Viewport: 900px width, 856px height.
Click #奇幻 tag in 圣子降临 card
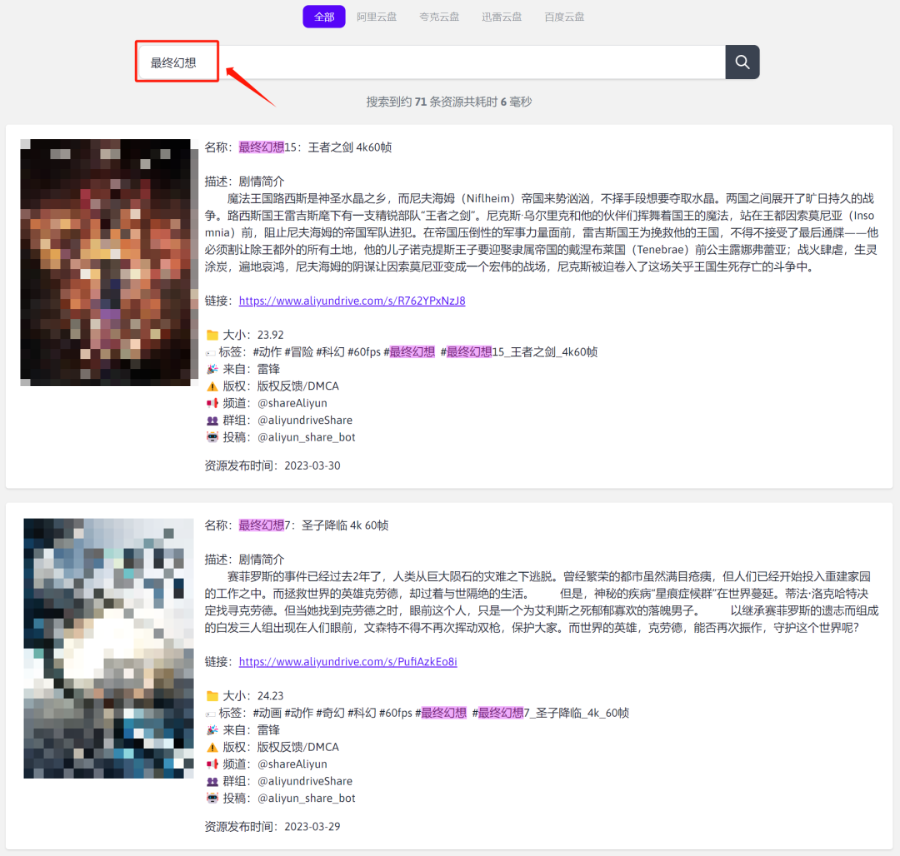tap(330, 713)
